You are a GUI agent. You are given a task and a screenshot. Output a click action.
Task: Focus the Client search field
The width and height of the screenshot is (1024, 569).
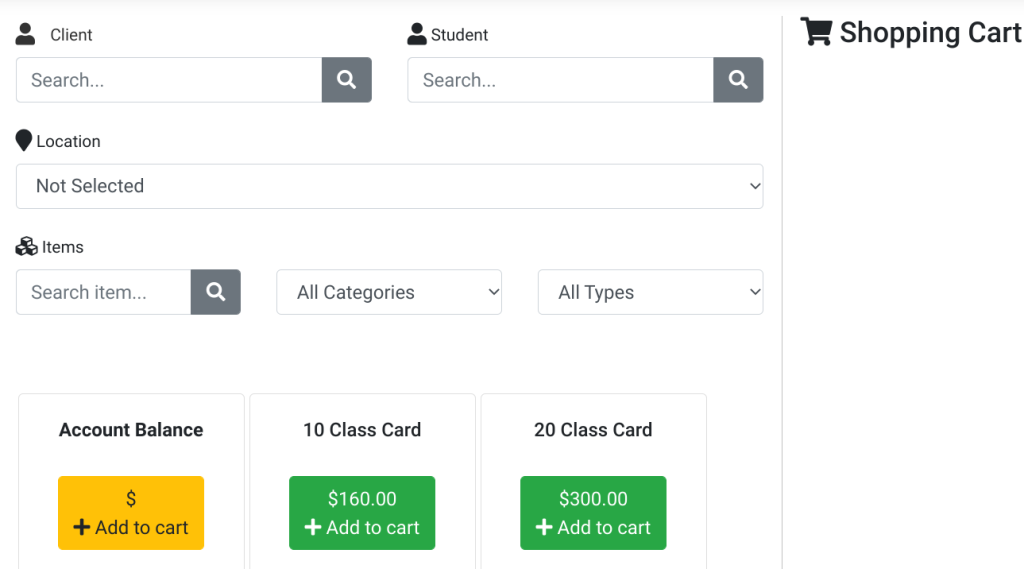coord(169,80)
